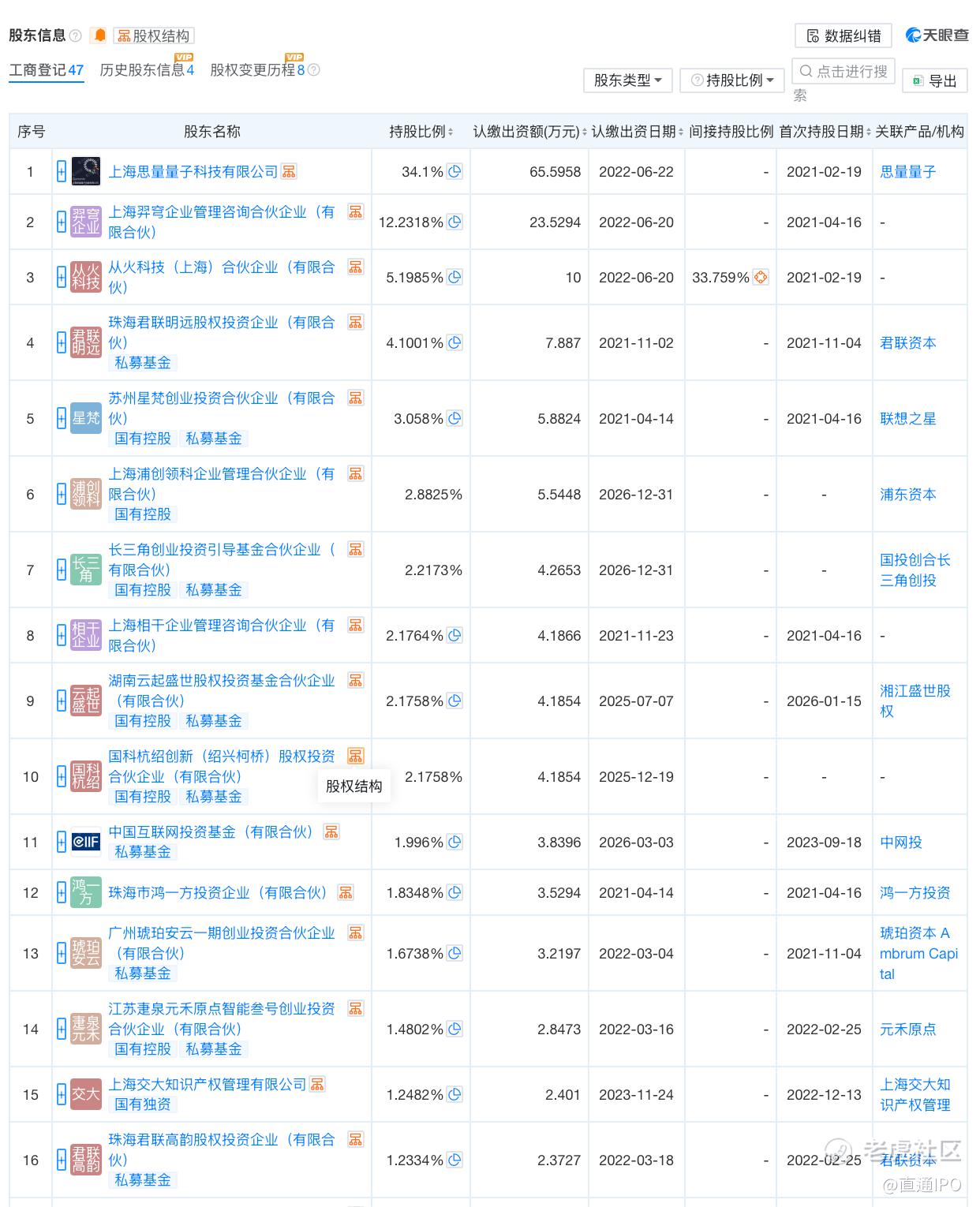Click the 天眼查 logo
This screenshot has width=980, height=1207.
click(937, 35)
